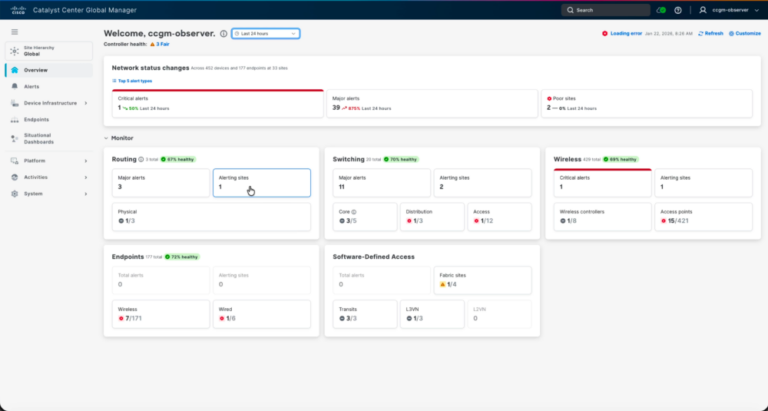Open the ccgm-observer user menu

725,10
